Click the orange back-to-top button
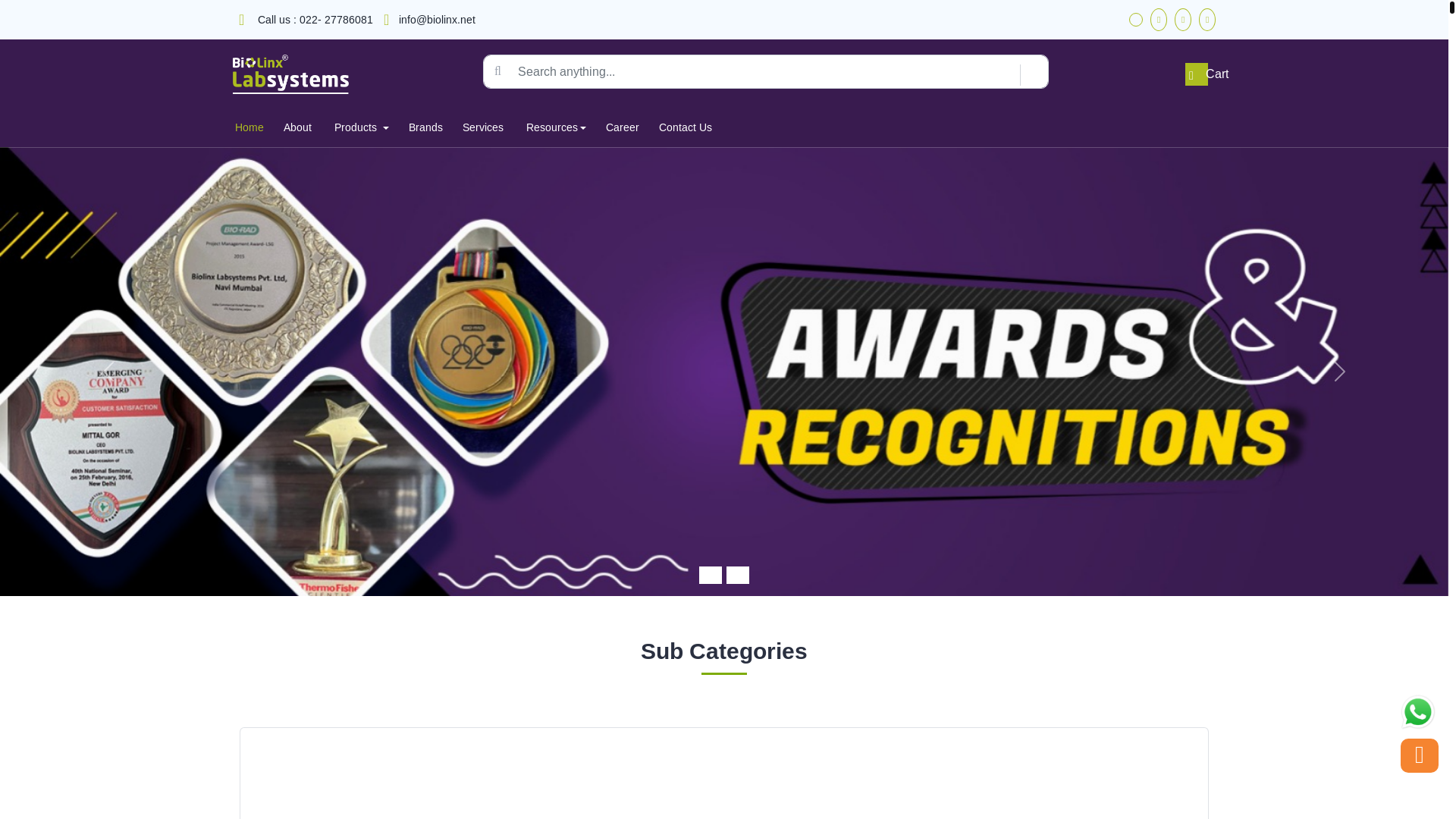Image resolution: width=1456 pixels, height=819 pixels. click(1419, 755)
